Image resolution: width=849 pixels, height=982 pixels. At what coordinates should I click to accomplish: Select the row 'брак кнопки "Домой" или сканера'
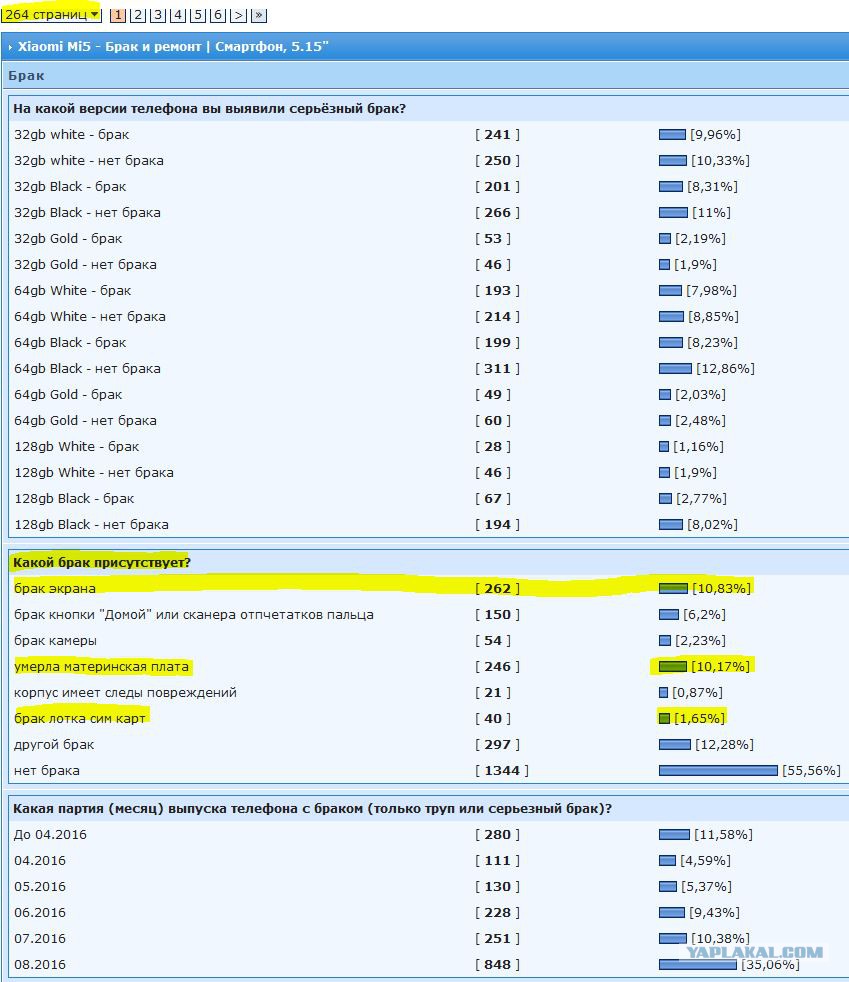pyautogui.click(x=428, y=614)
